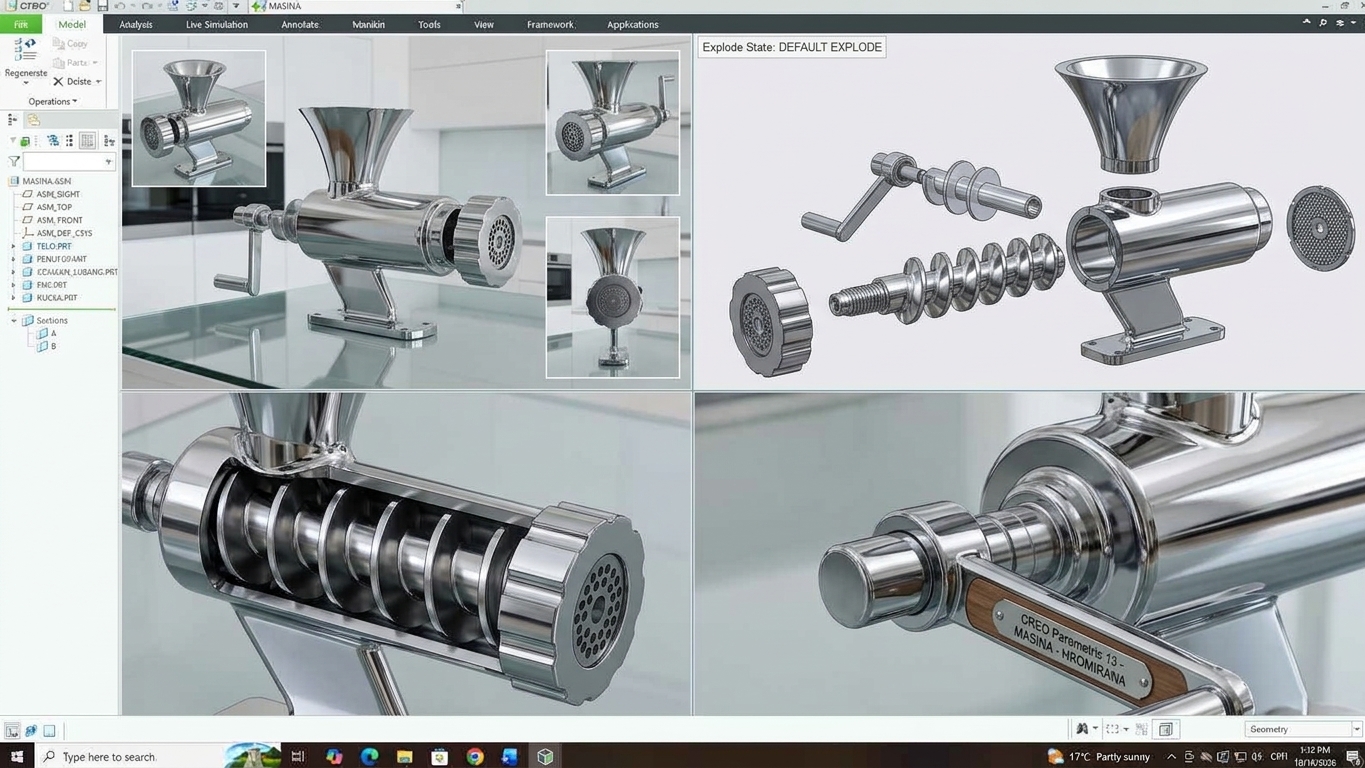Open the Operations group dropdown

pyautogui.click(x=53, y=101)
